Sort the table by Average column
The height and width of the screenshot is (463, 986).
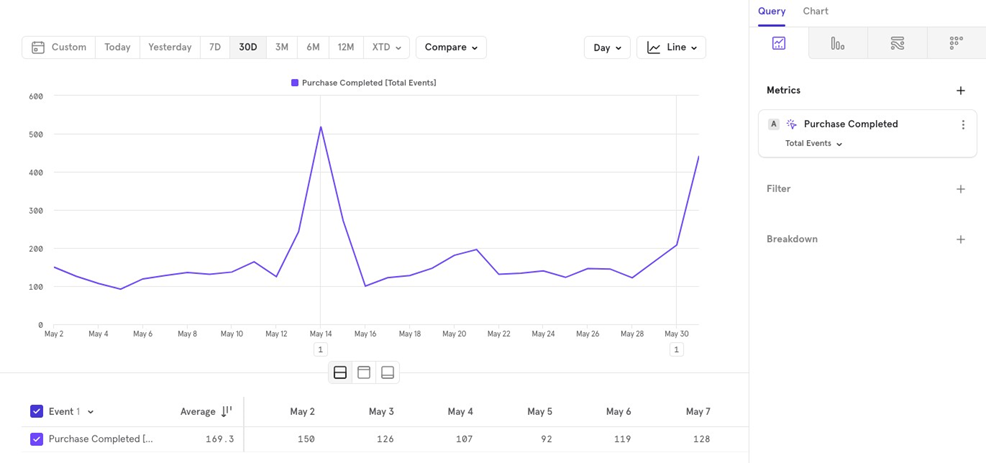226,411
